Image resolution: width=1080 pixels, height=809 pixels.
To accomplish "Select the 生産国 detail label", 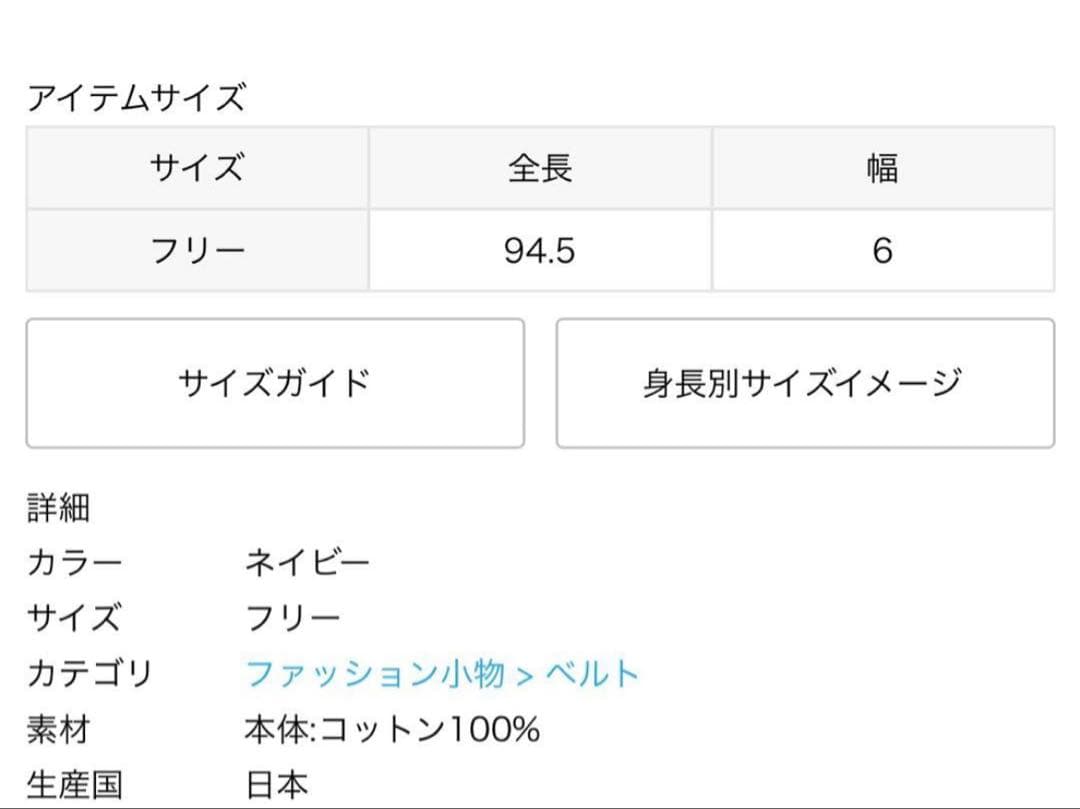I will 74,785.
